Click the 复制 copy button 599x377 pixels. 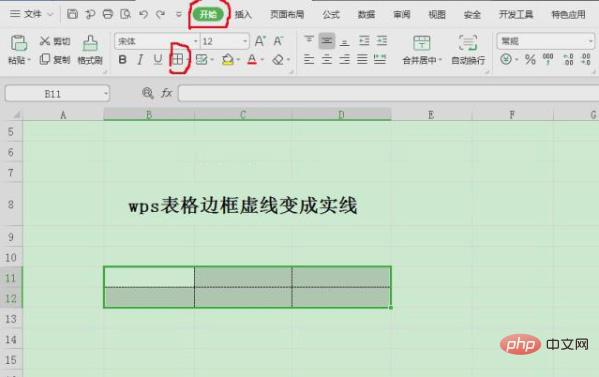(x=55, y=59)
